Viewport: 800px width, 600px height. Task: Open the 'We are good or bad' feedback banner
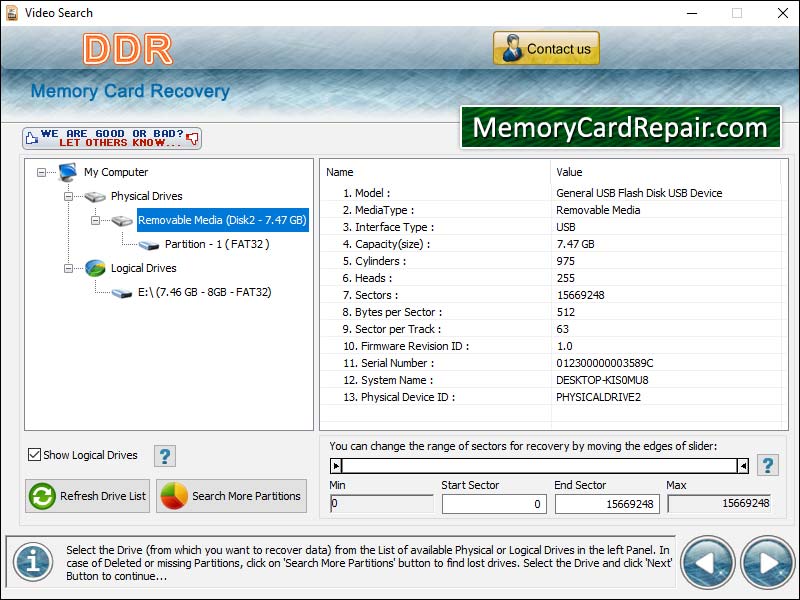pyautogui.click(x=112, y=138)
